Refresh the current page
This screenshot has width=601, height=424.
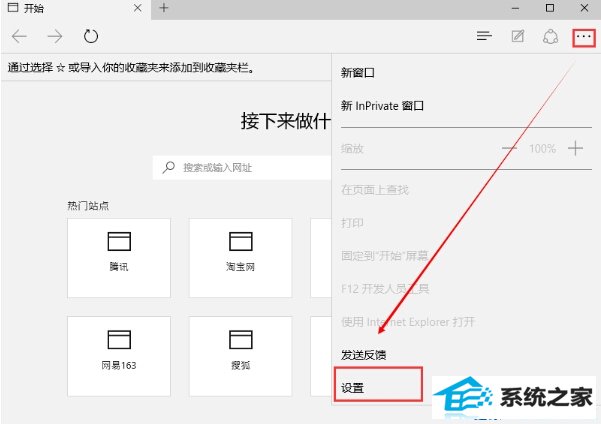coord(91,36)
